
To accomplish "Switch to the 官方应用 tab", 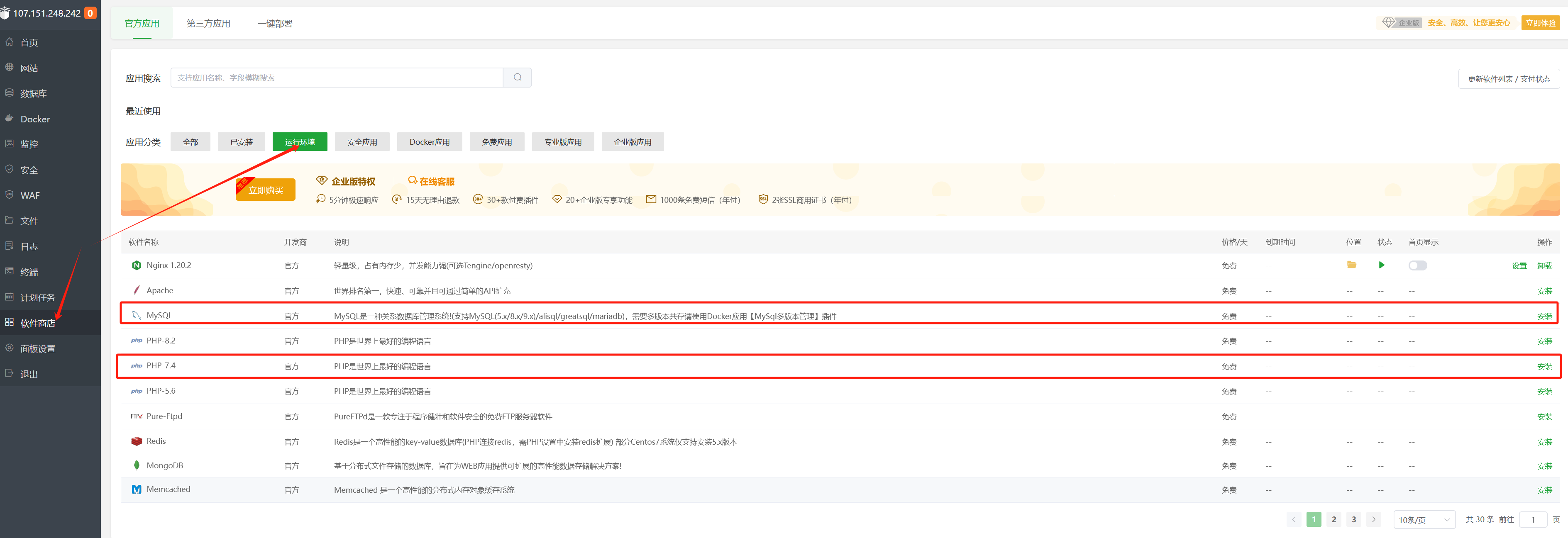I will (142, 23).
